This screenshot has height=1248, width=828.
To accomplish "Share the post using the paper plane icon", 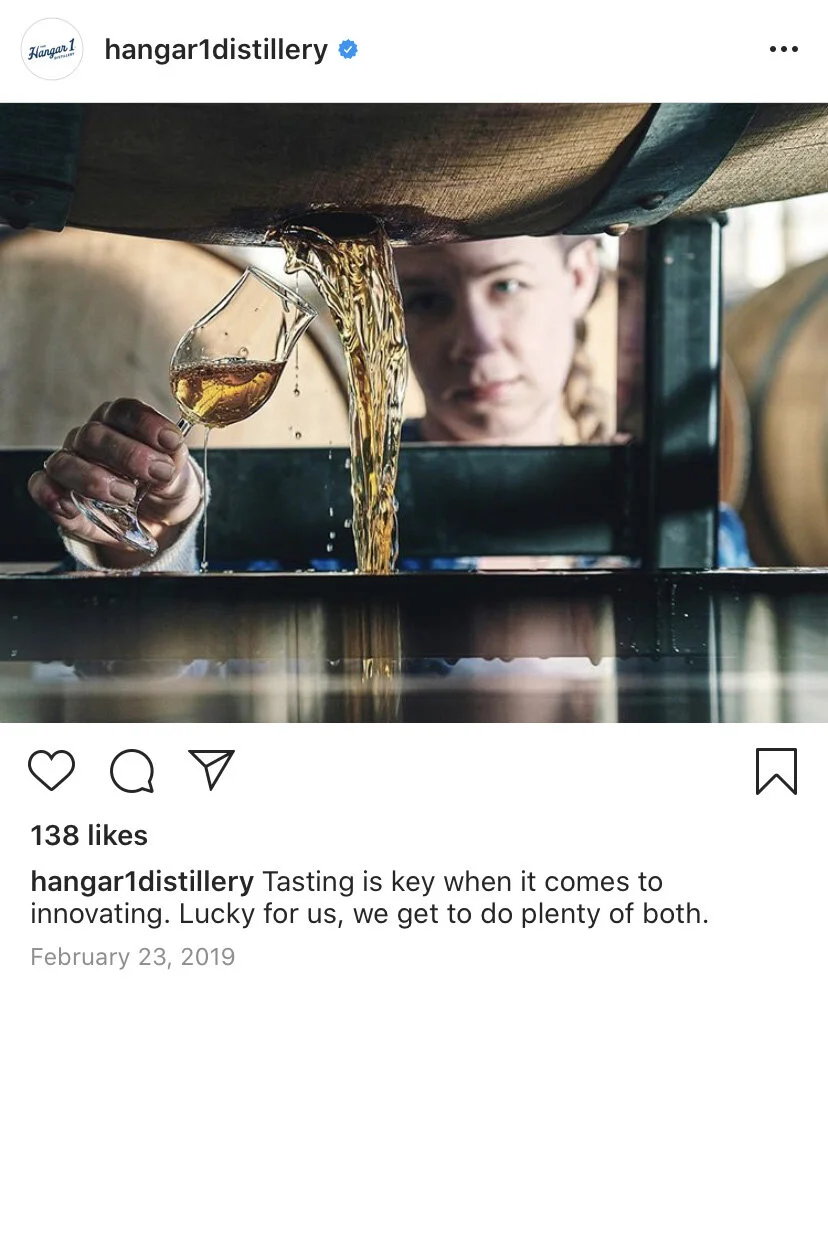I will click(x=212, y=770).
